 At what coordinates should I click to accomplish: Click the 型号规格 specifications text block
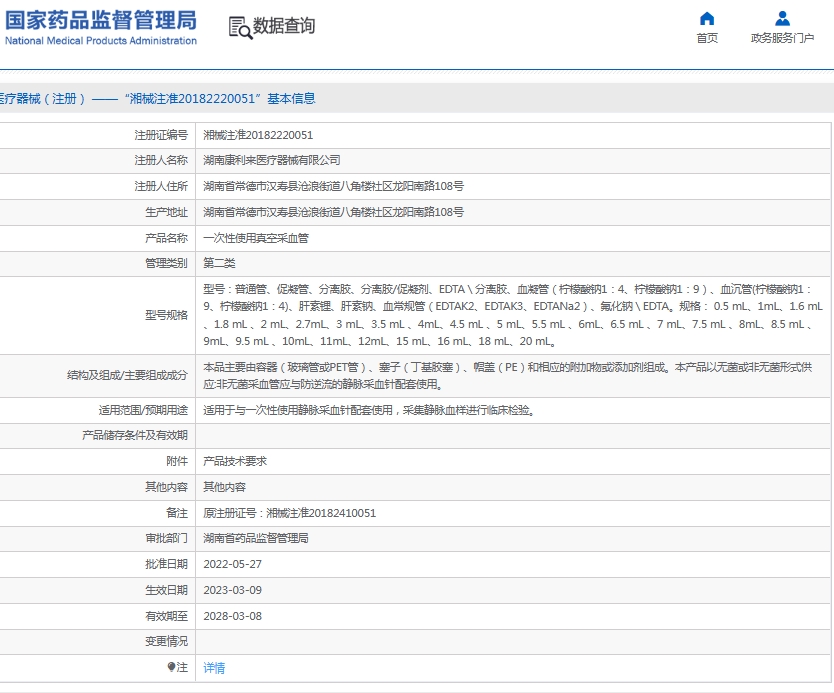pos(513,315)
